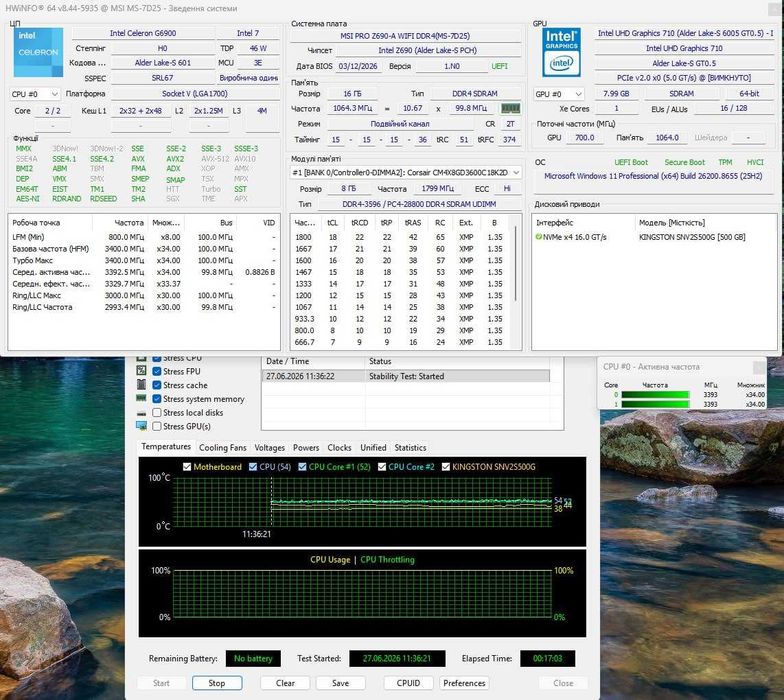Click the 'Турбо Макс' row
The image size is (784, 700).
(x=144, y=260)
